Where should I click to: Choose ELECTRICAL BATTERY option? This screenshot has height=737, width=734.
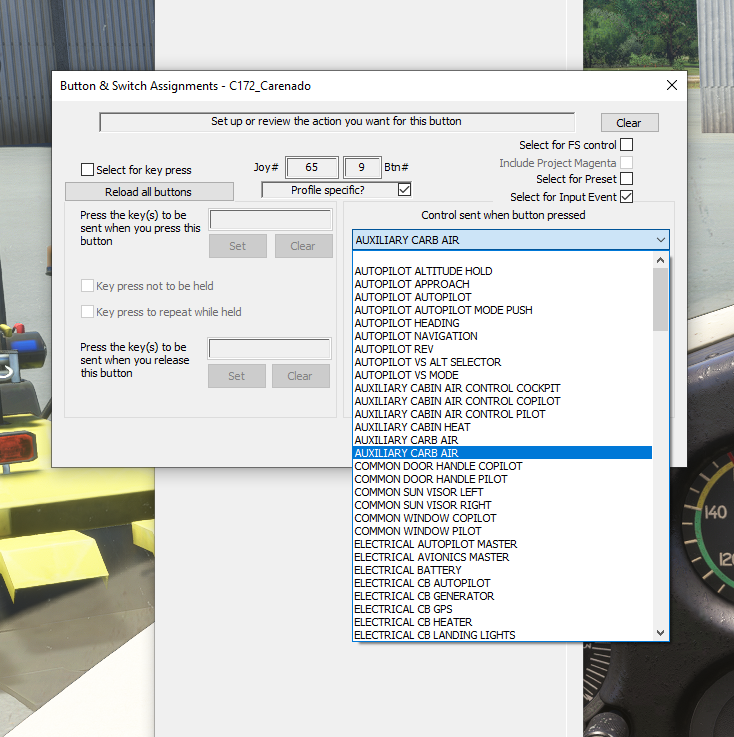502,570
